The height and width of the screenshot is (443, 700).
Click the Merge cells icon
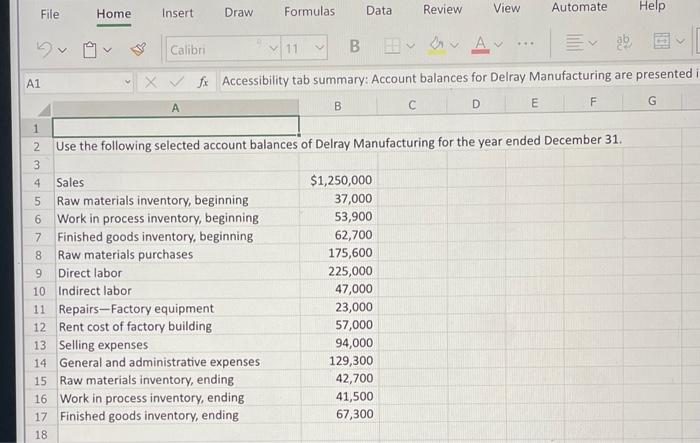click(x=662, y=41)
